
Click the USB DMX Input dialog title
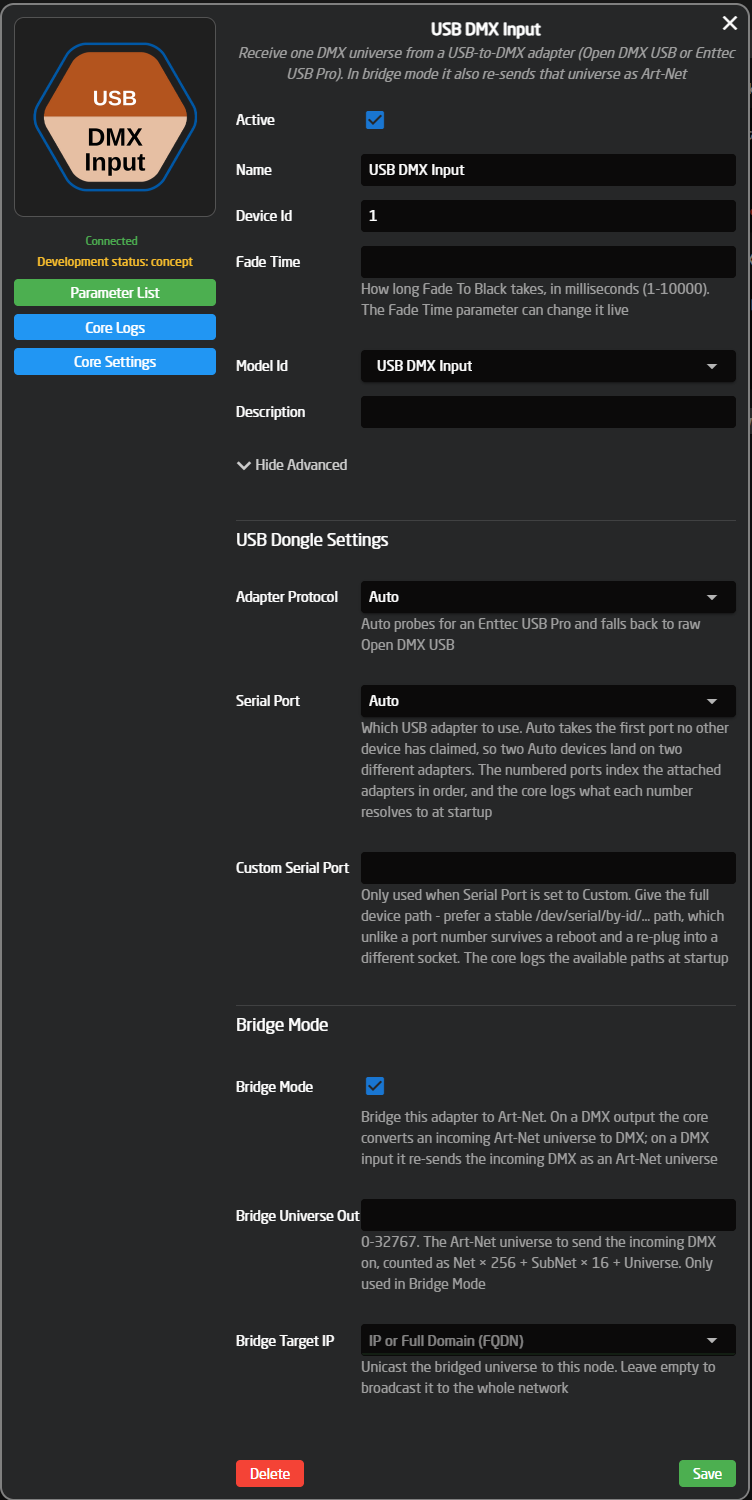[486, 30]
